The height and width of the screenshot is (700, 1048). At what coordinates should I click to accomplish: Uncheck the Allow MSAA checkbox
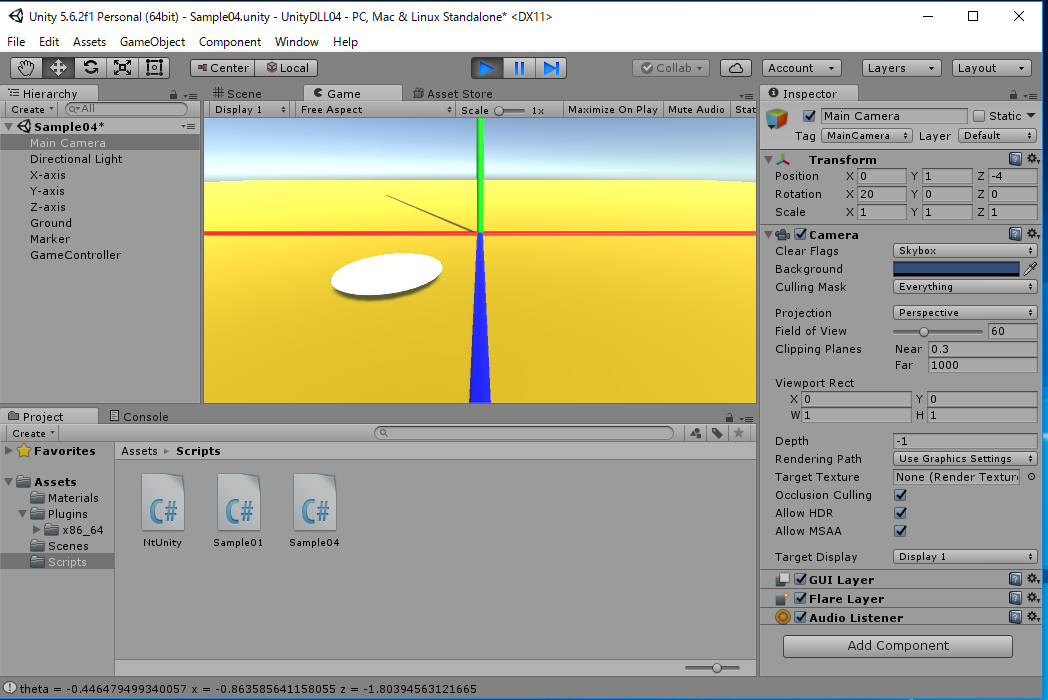click(900, 531)
